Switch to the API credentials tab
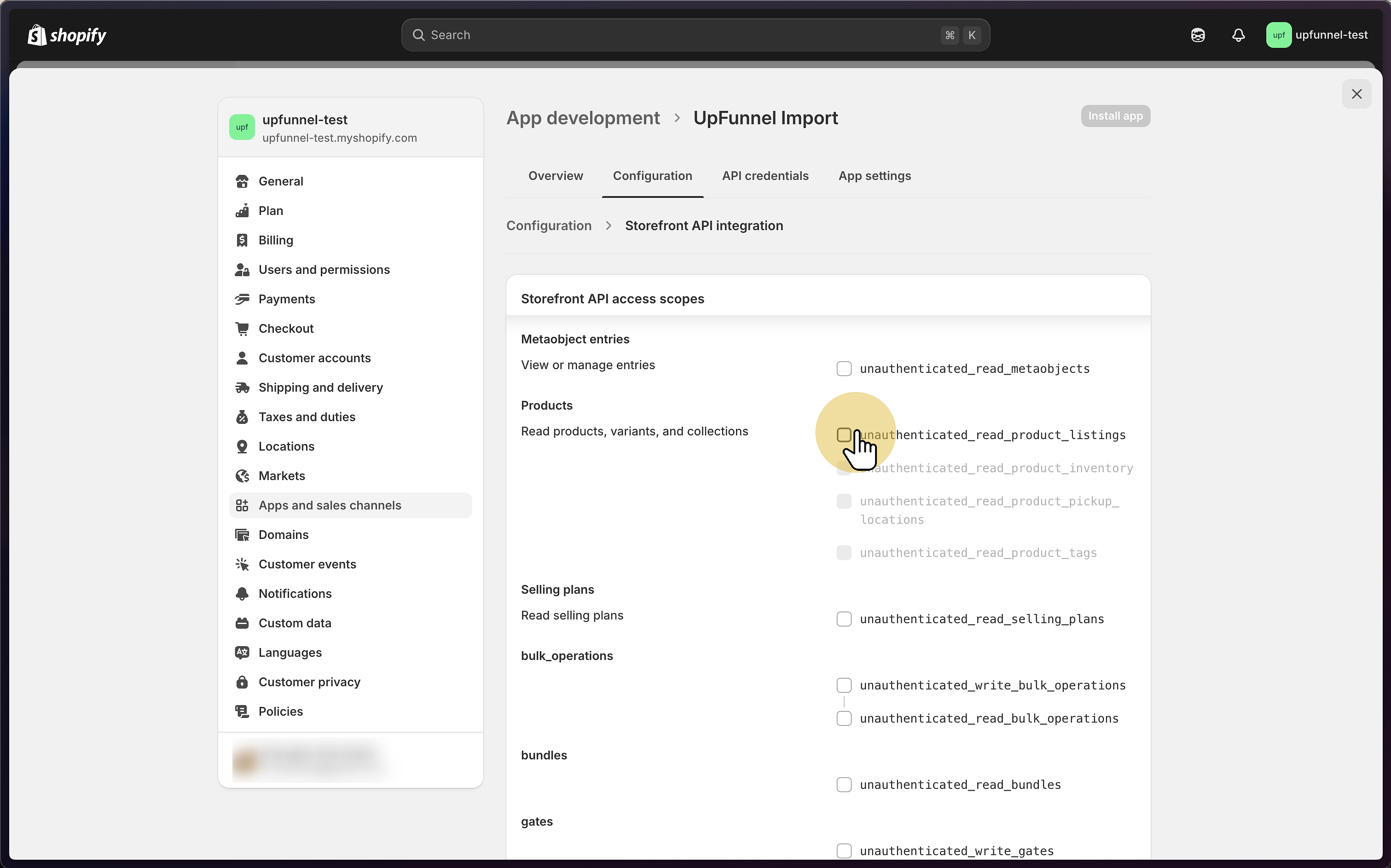 (765, 176)
